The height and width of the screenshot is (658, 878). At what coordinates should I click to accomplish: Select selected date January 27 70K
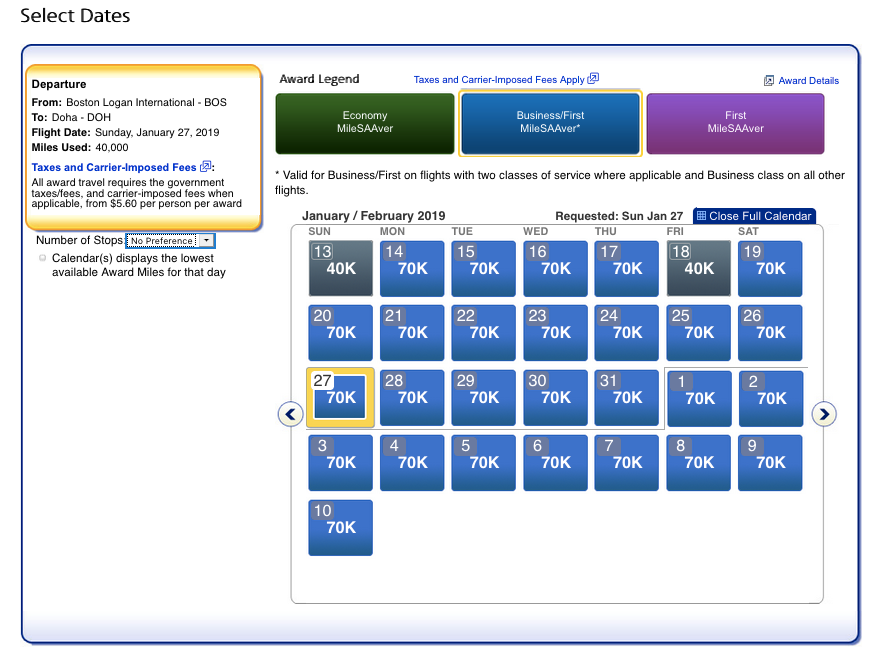point(341,398)
